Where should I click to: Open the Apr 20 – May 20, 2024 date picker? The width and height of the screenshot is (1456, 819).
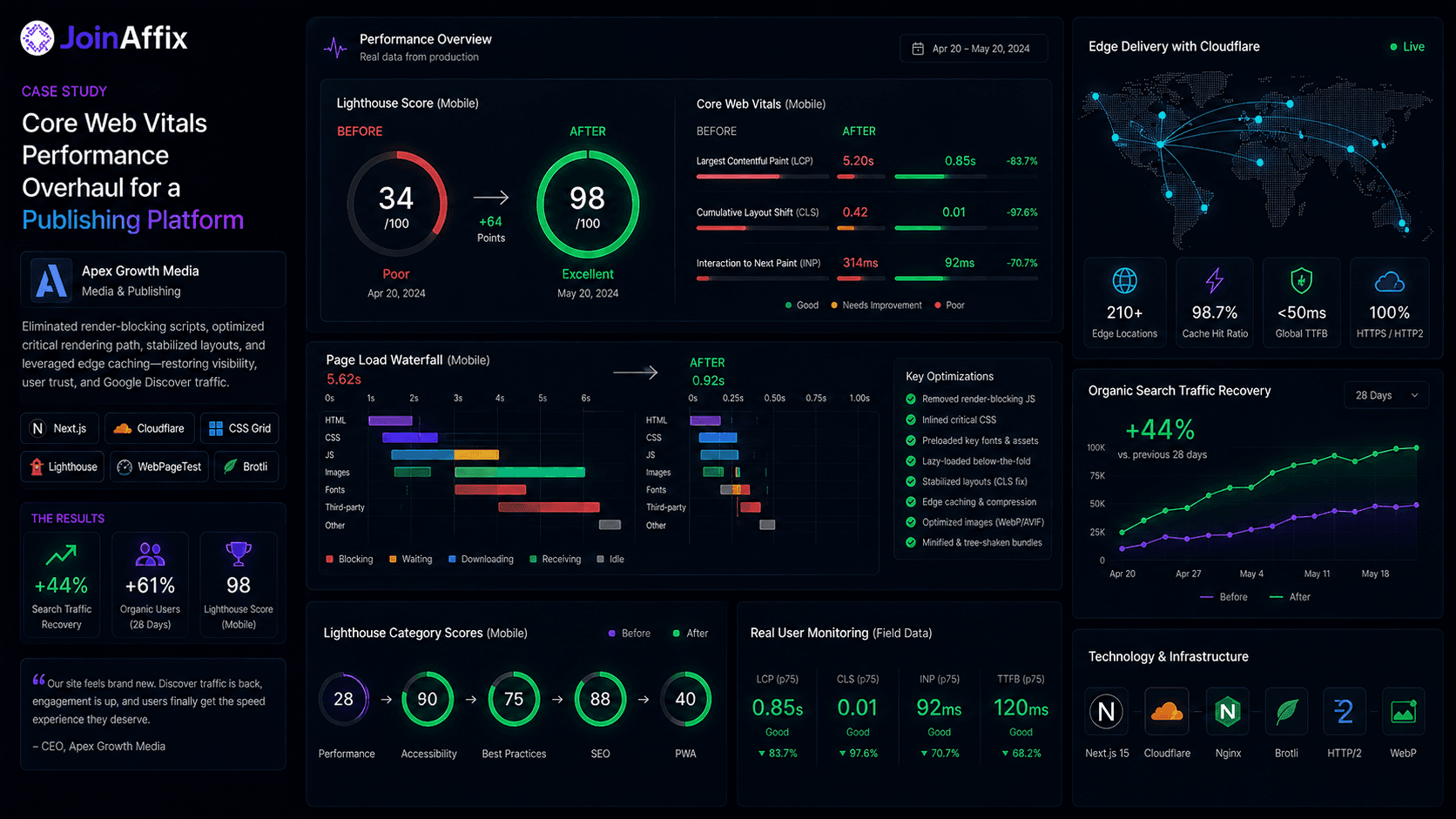coord(974,49)
